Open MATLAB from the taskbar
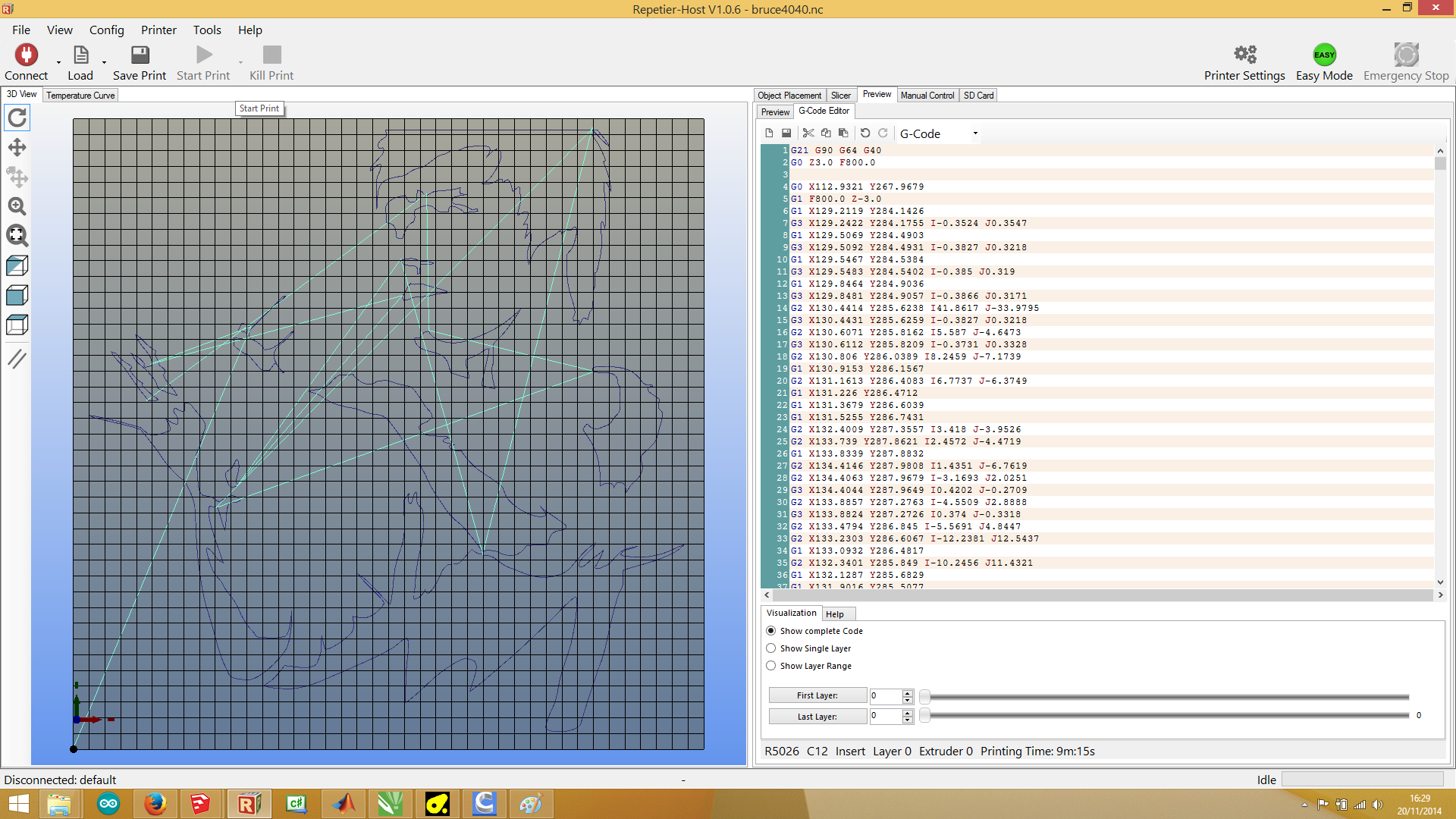1456x819 pixels. pyautogui.click(x=344, y=804)
